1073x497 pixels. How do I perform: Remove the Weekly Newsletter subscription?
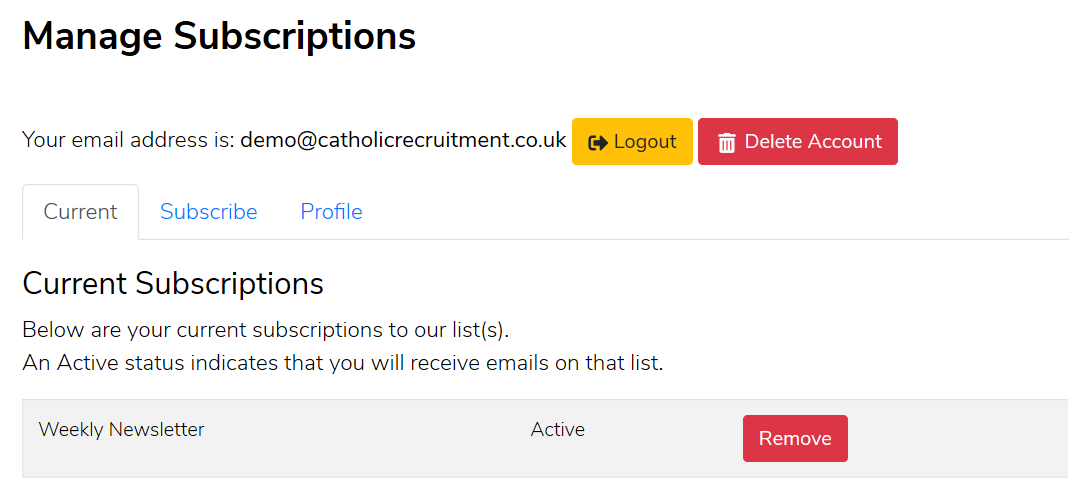(x=795, y=438)
